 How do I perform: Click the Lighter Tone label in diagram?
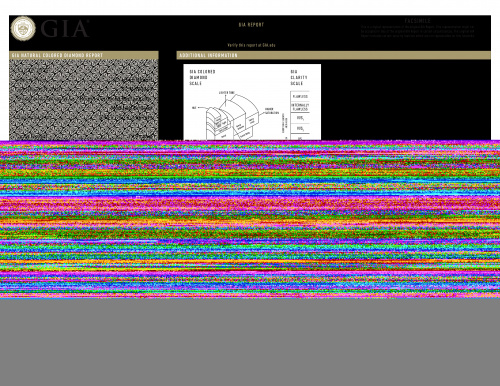click(227, 92)
